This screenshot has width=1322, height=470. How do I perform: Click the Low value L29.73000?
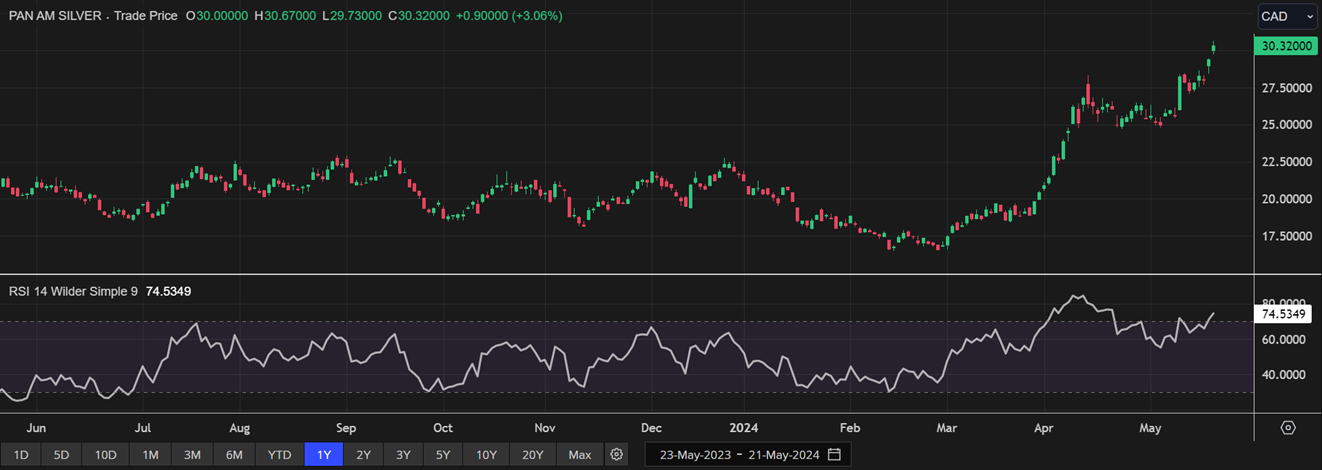point(353,16)
